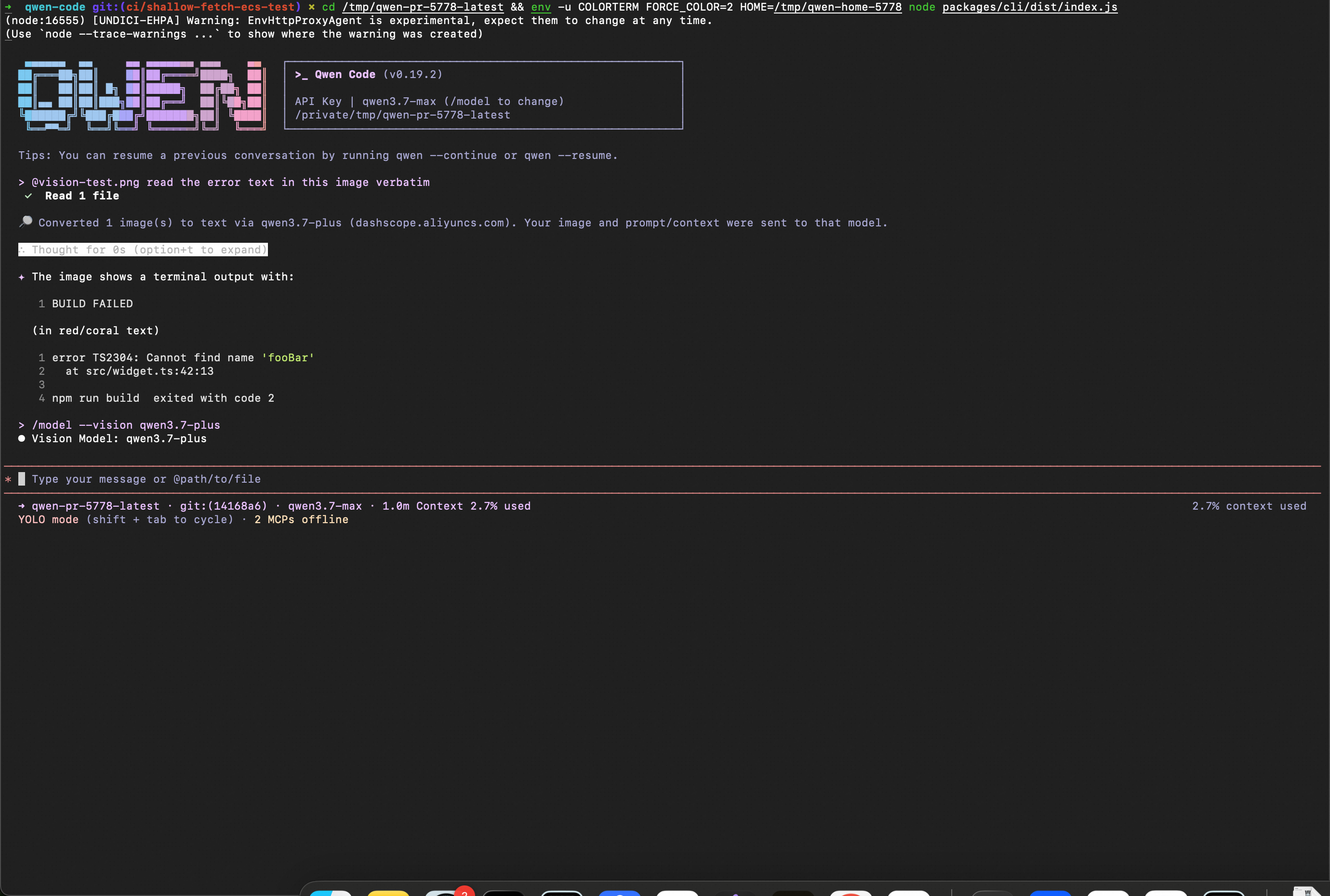Click the 'Vision Model: qwen3.7-plus' response

(119, 438)
